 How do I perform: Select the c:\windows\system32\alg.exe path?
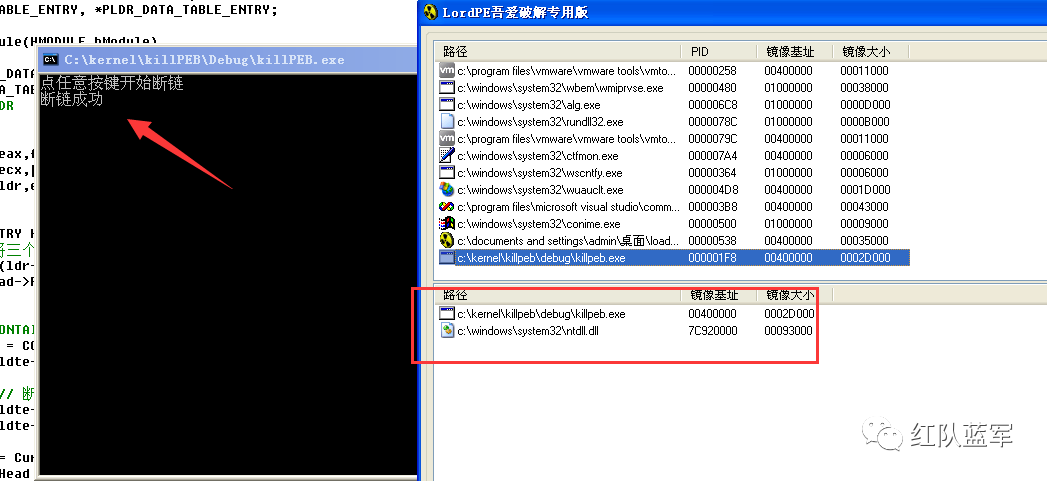529,105
